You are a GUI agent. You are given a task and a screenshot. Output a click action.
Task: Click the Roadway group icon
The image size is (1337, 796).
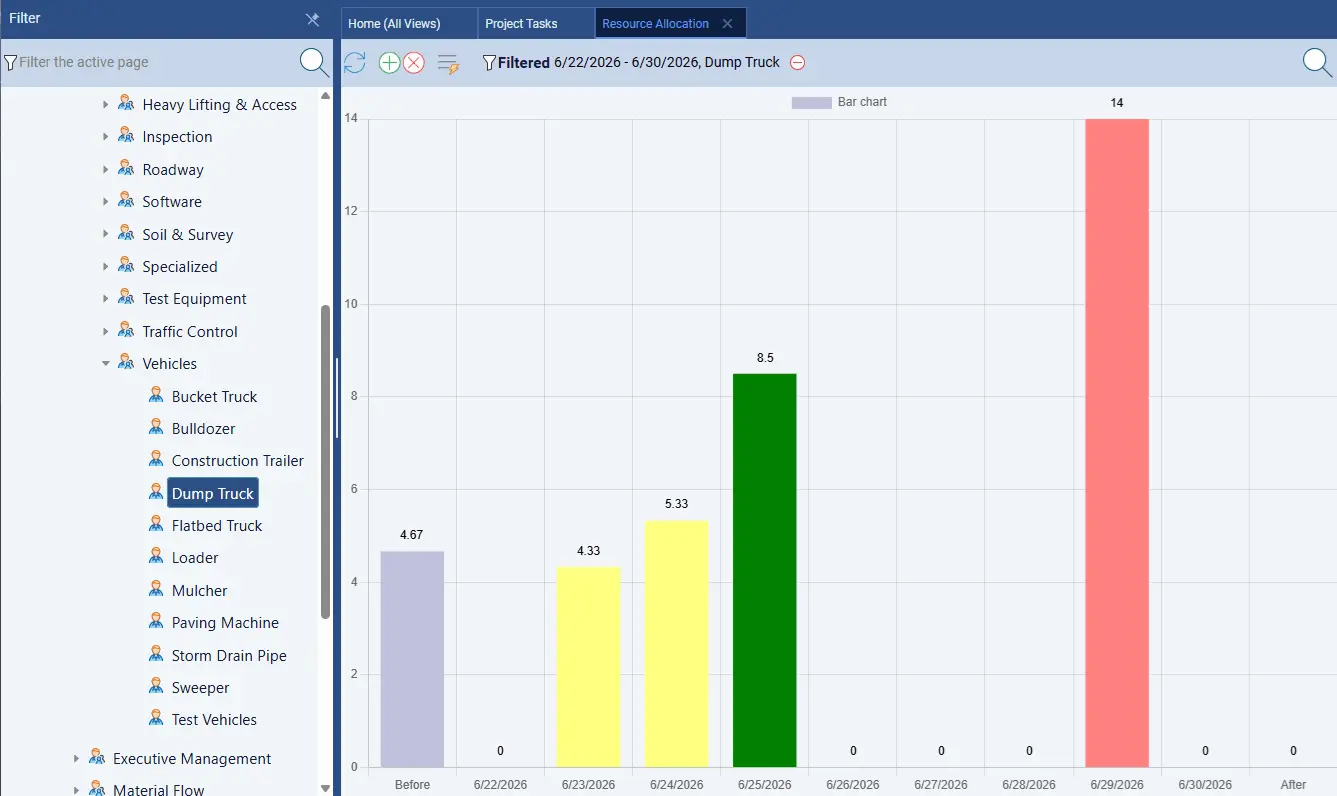126,169
